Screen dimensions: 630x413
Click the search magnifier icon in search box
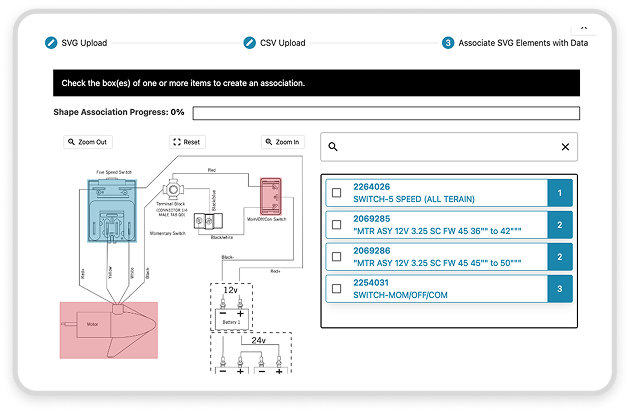pos(333,147)
